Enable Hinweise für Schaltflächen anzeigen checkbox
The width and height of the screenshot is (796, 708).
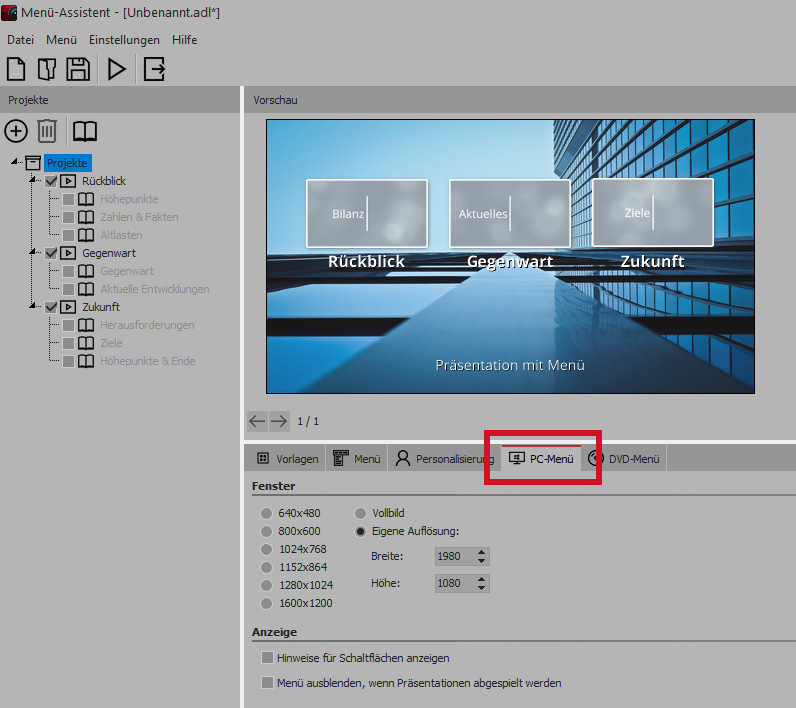click(267, 658)
